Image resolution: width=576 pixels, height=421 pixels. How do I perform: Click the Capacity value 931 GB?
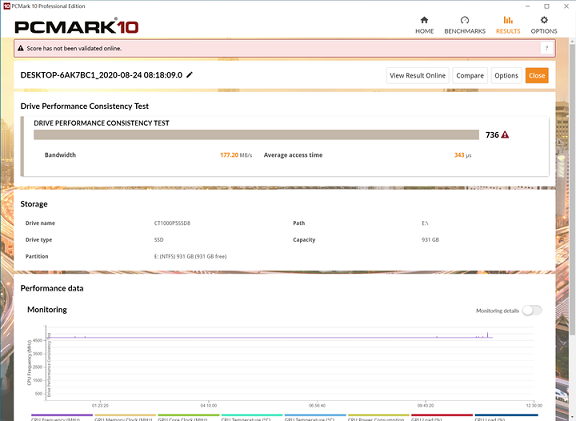tap(430, 240)
